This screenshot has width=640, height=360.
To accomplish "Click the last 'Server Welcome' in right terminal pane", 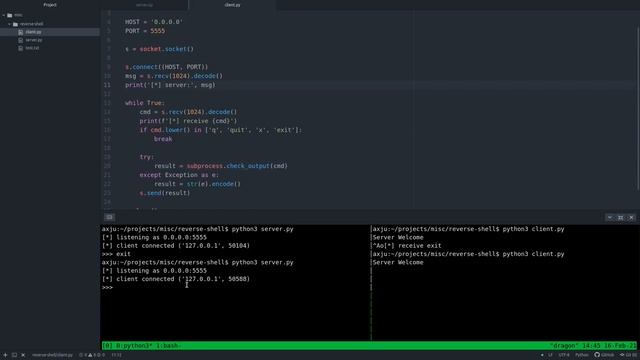I will click(x=398, y=262).
